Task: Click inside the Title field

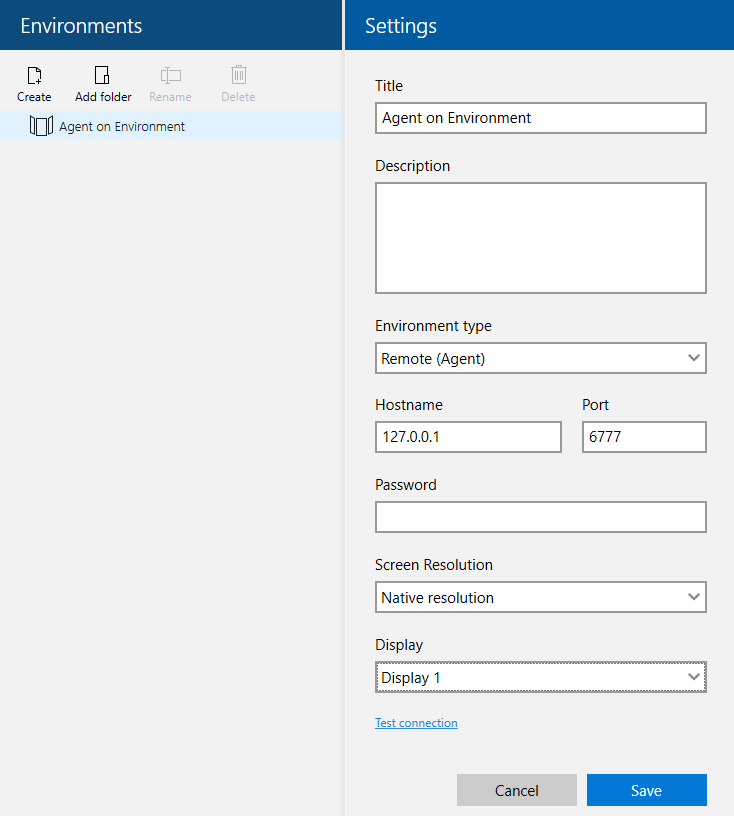Action: [540, 118]
